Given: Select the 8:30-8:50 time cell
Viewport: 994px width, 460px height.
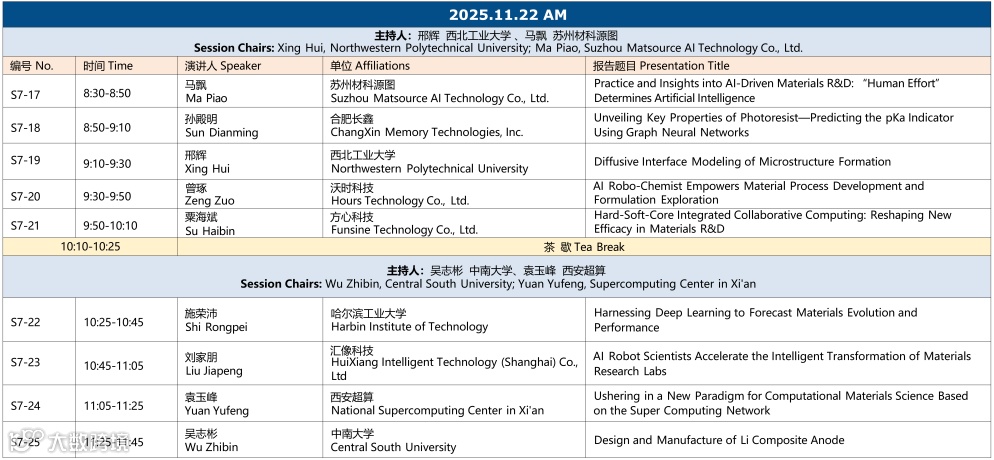Looking at the screenshot, I should (107, 93).
